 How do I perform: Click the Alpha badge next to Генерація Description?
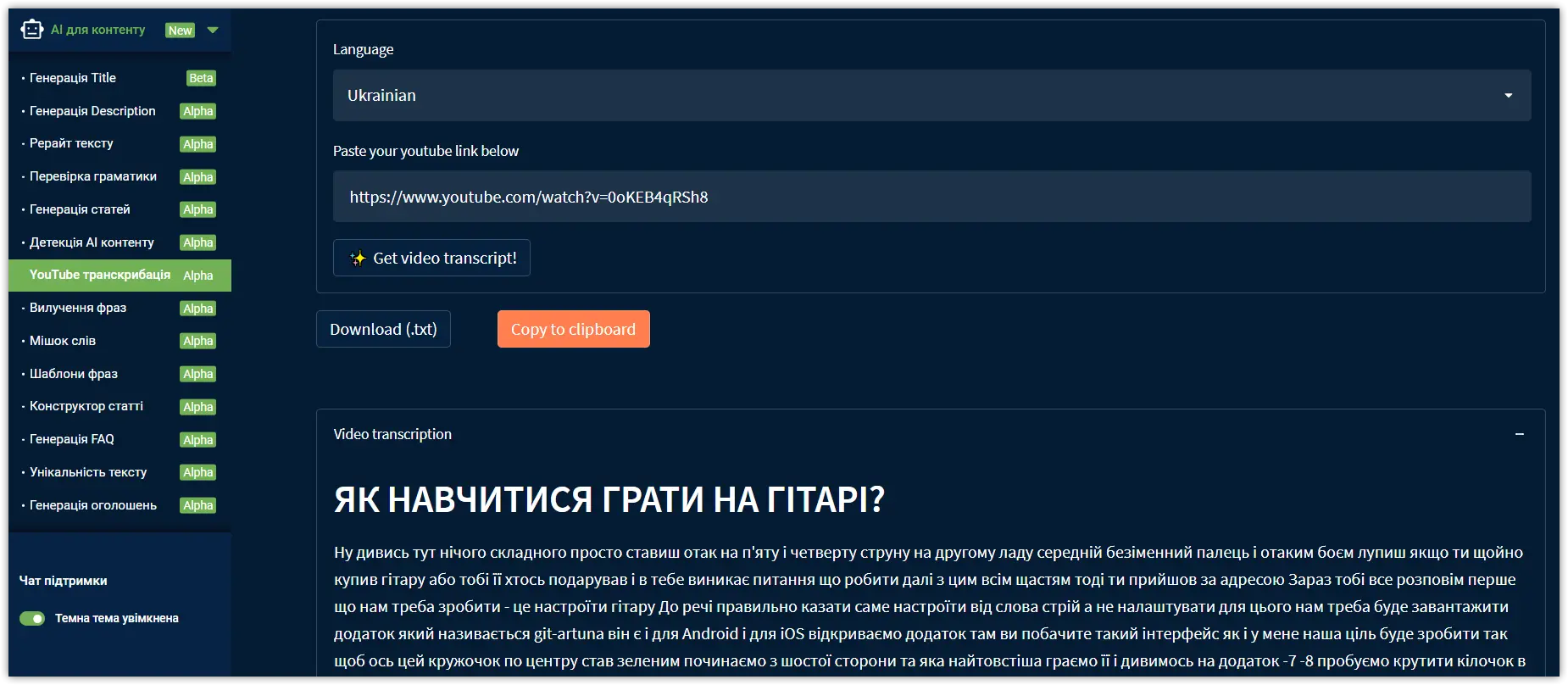click(198, 111)
